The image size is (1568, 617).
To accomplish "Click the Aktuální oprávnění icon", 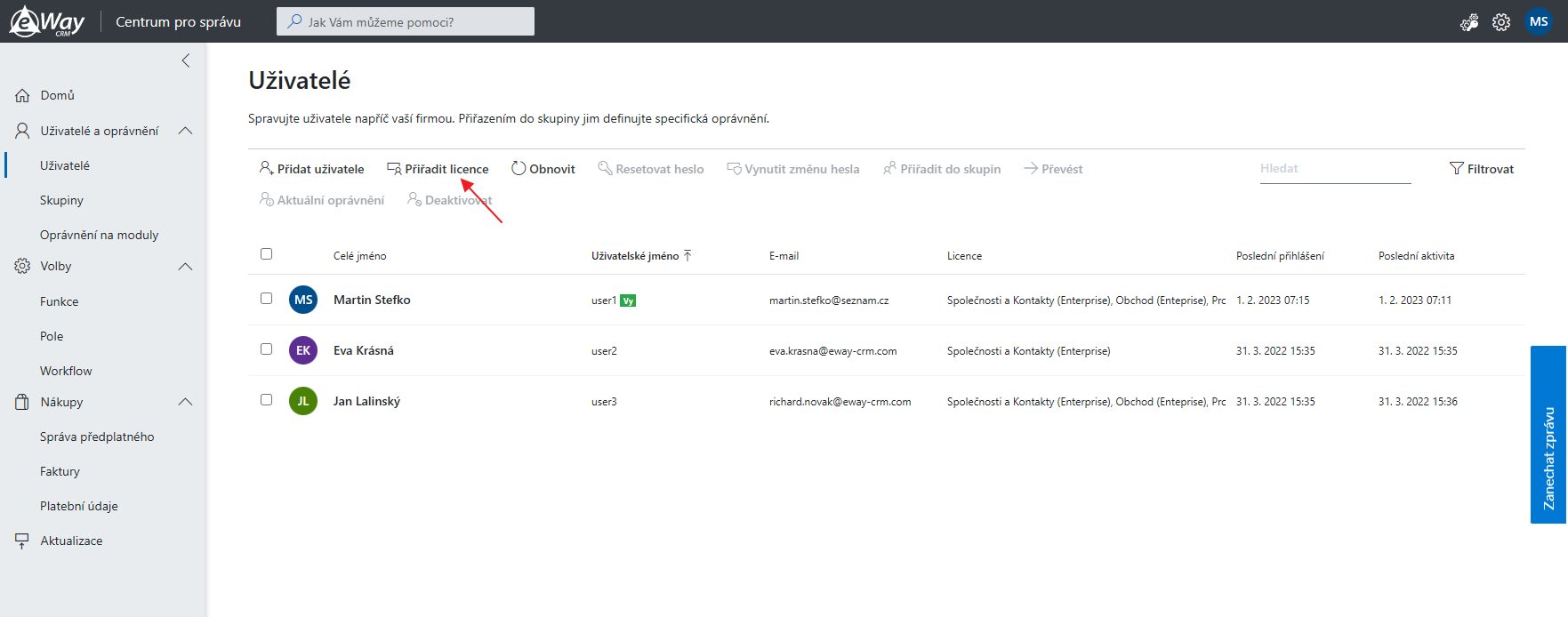I will tap(266, 199).
